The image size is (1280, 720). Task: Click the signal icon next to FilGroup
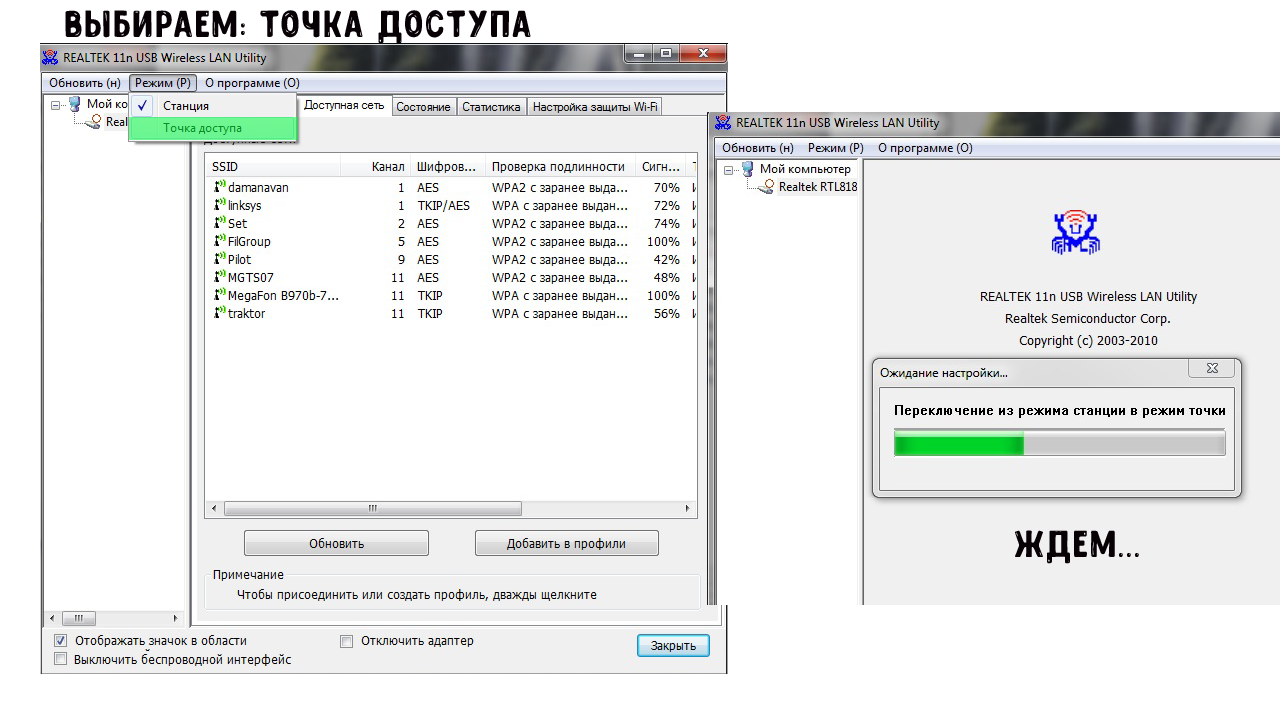pyautogui.click(x=219, y=241)
